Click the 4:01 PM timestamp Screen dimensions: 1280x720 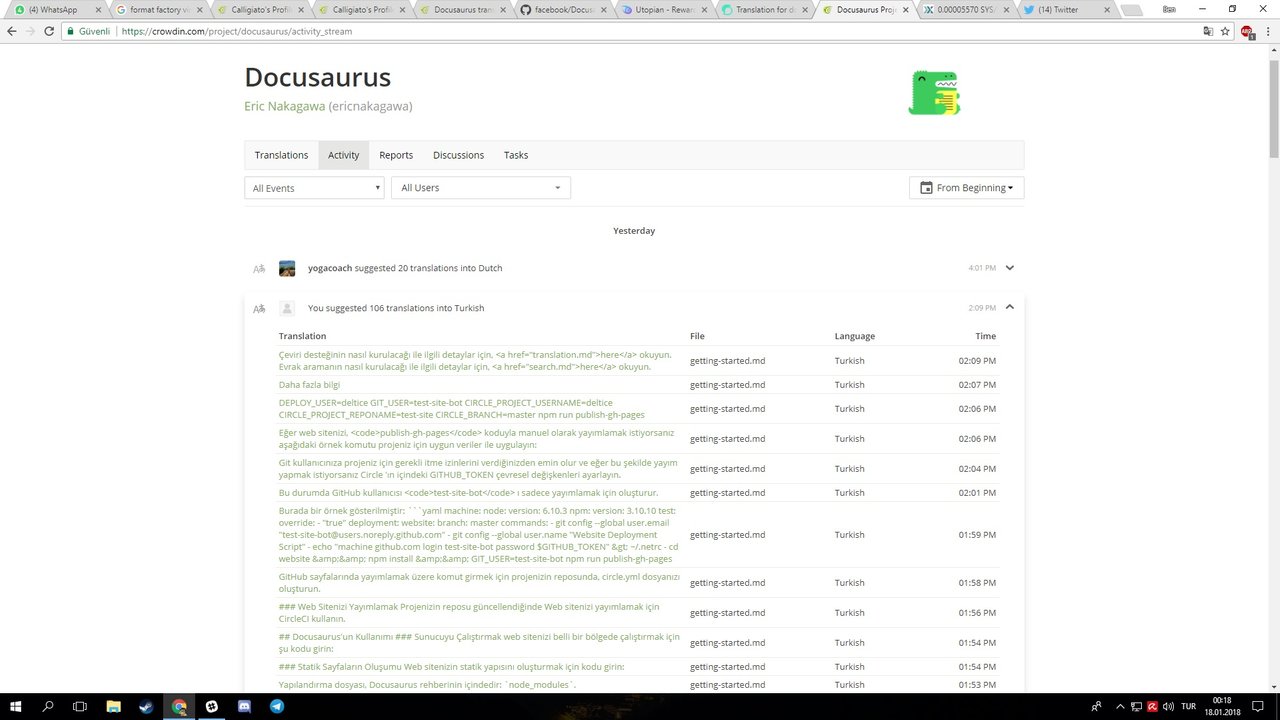click(x=982, y=268)
